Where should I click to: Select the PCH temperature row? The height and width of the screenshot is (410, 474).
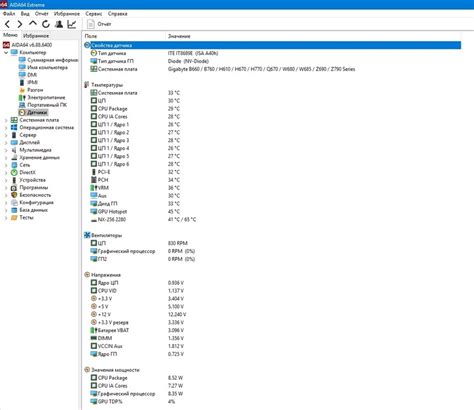click(x=272, y=180)
